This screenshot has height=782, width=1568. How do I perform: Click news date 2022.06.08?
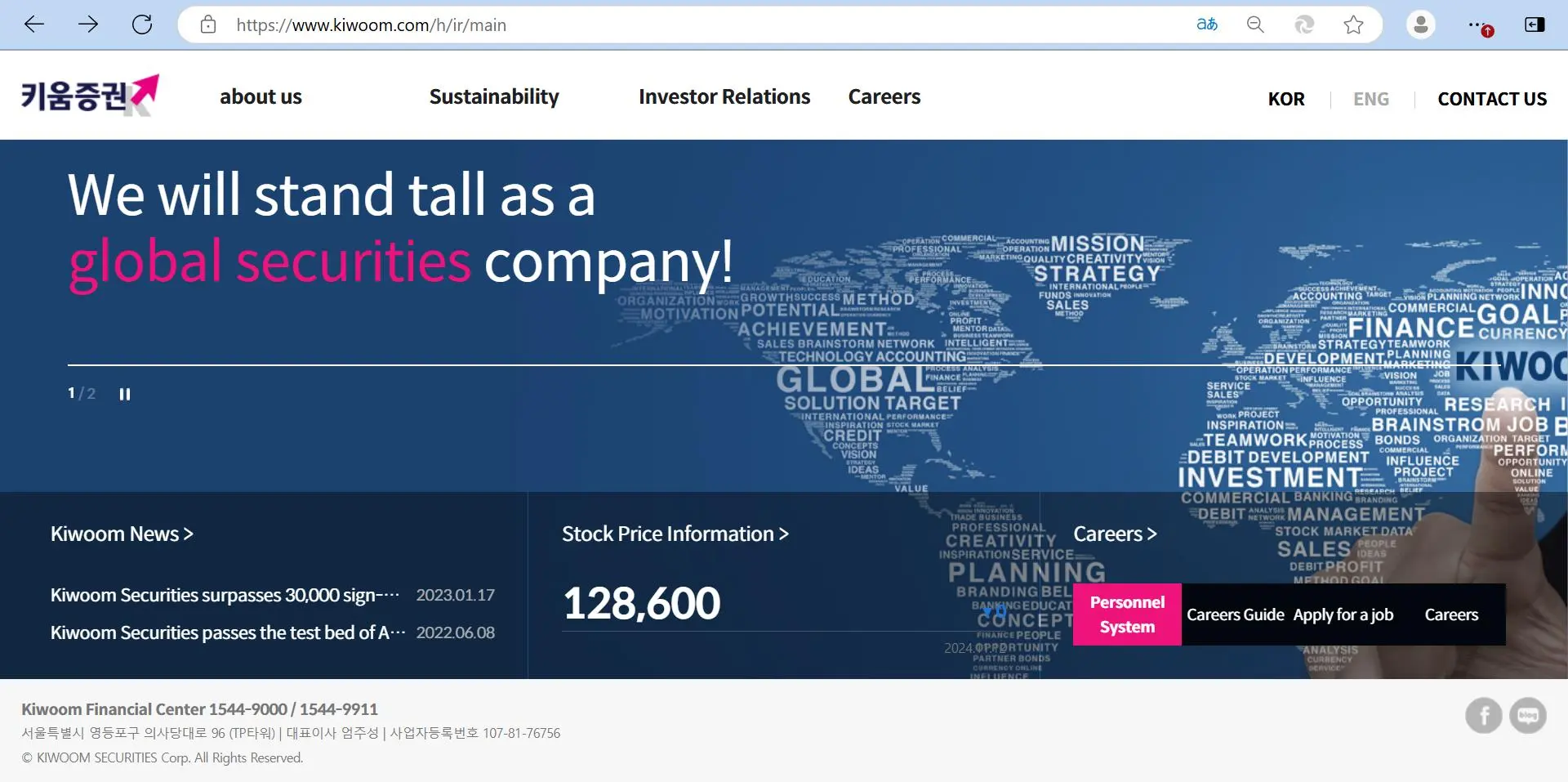tap(456, 632)
